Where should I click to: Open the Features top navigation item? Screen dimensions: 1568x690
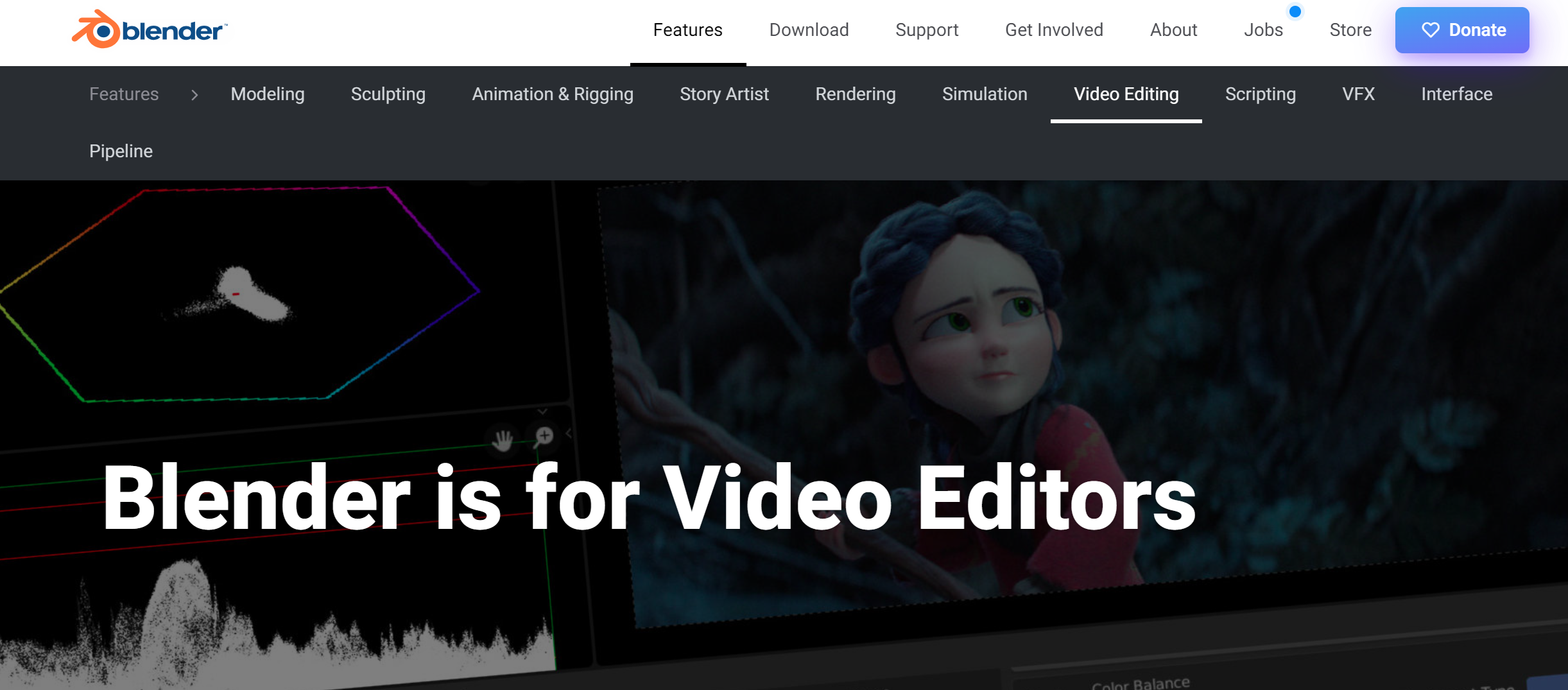pyautogui.click(x=687, y=30)
